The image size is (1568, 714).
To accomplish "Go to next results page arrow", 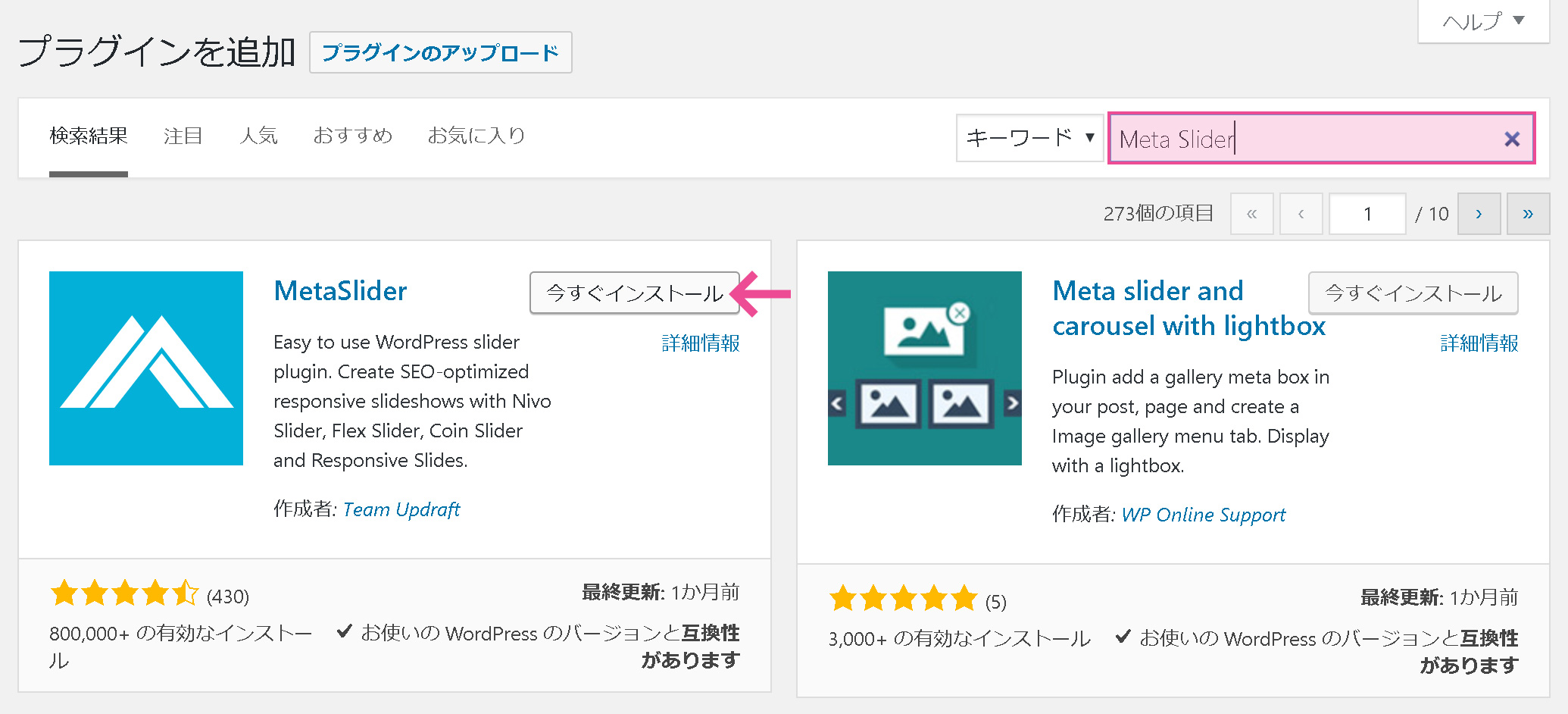I will (1478, 214).
